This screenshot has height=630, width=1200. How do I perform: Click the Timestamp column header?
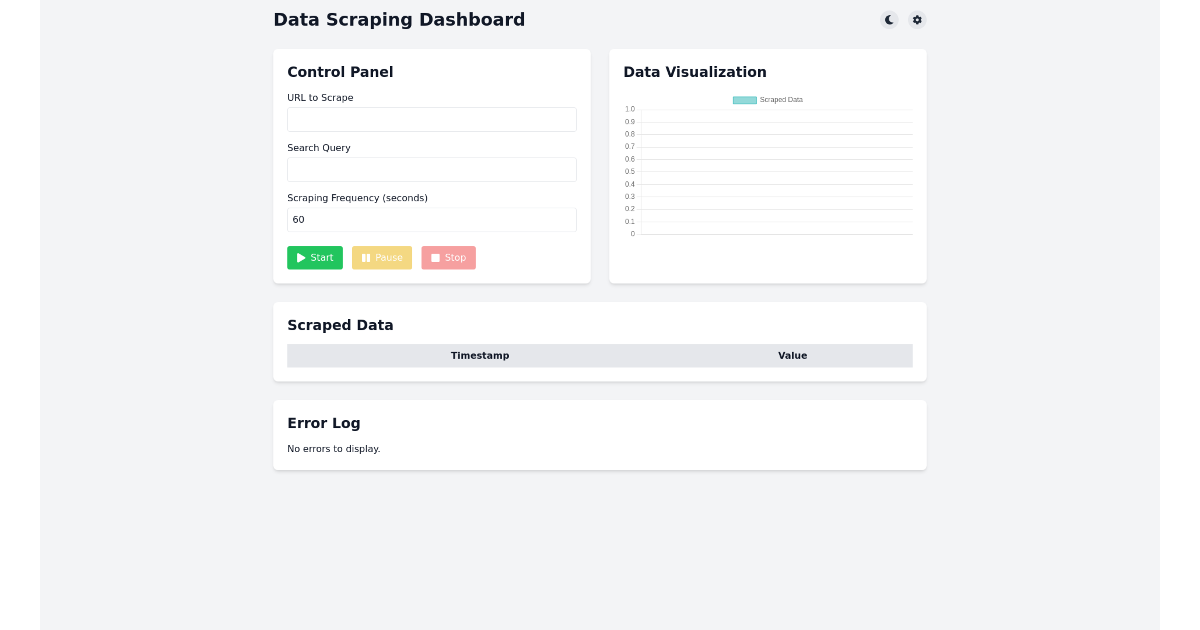[x=480, y=355]
